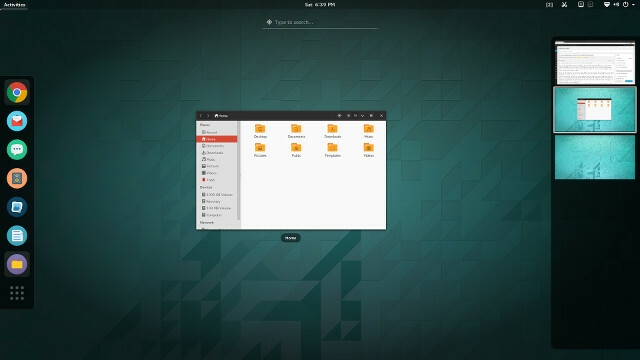Open the Recovery device in sidebar
This screenshot has height=360, width=640.
coord(216,201)
